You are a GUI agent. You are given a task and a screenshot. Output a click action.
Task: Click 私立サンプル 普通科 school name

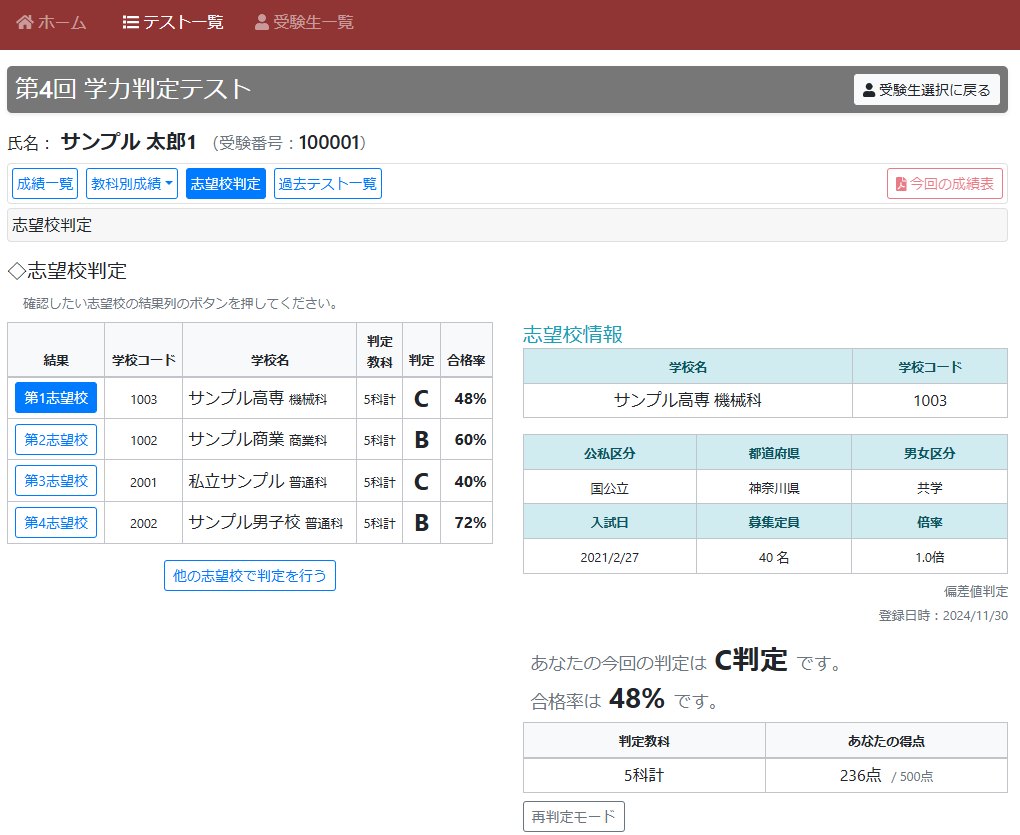point(258,481)
